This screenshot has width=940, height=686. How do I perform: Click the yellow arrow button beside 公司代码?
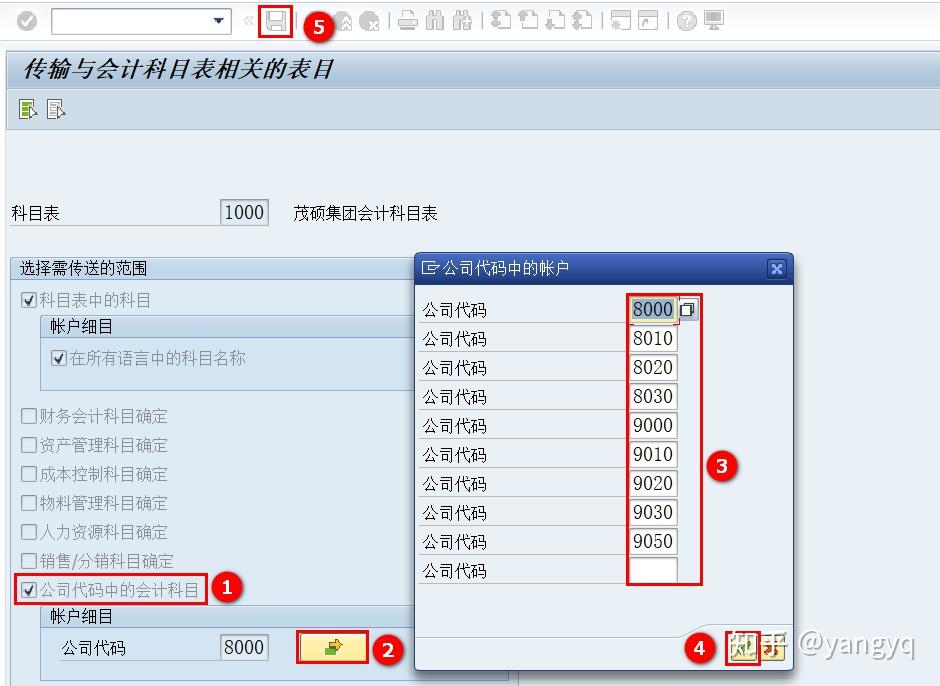334,647
